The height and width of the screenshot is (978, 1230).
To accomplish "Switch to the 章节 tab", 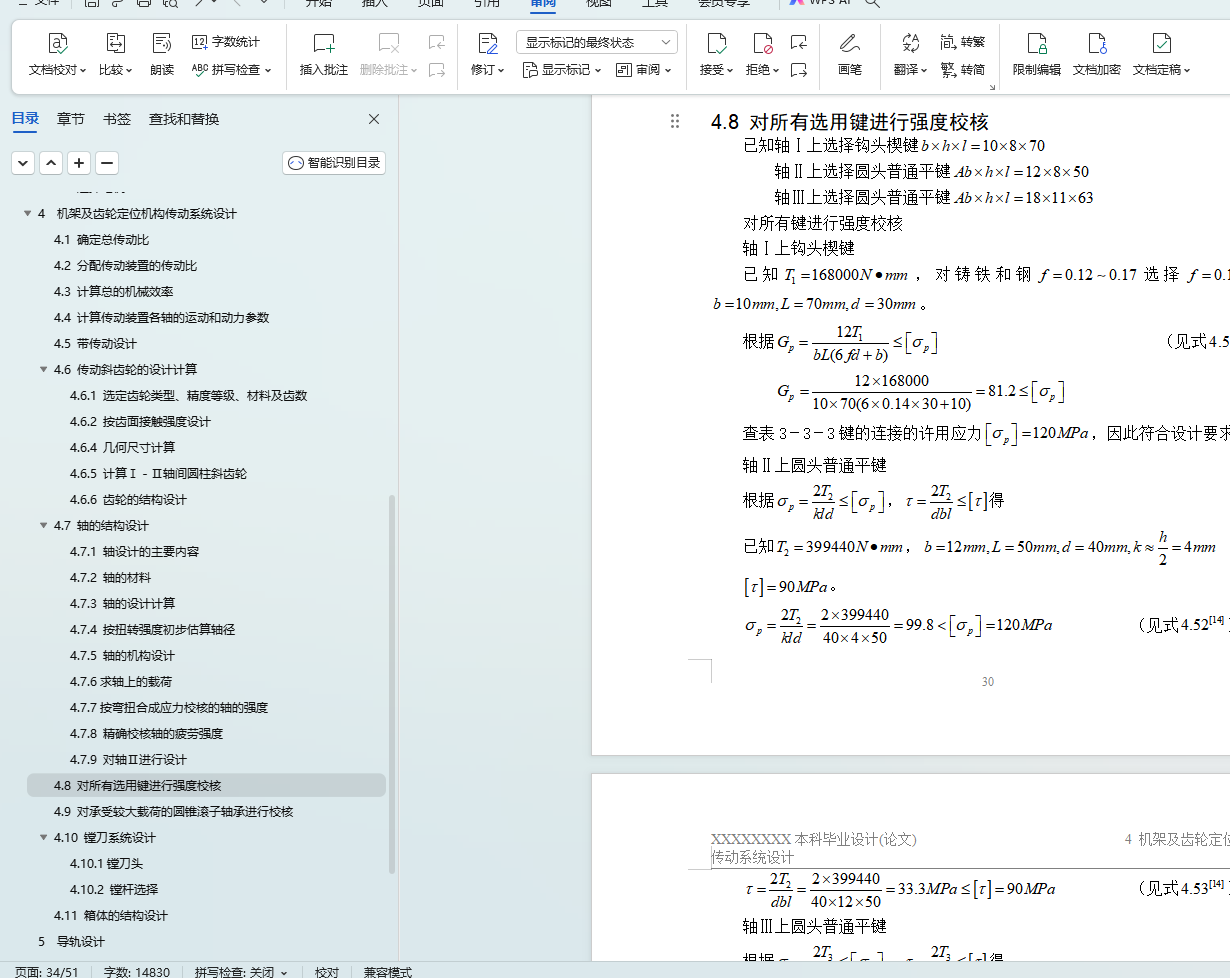I will tap(71, 119).
